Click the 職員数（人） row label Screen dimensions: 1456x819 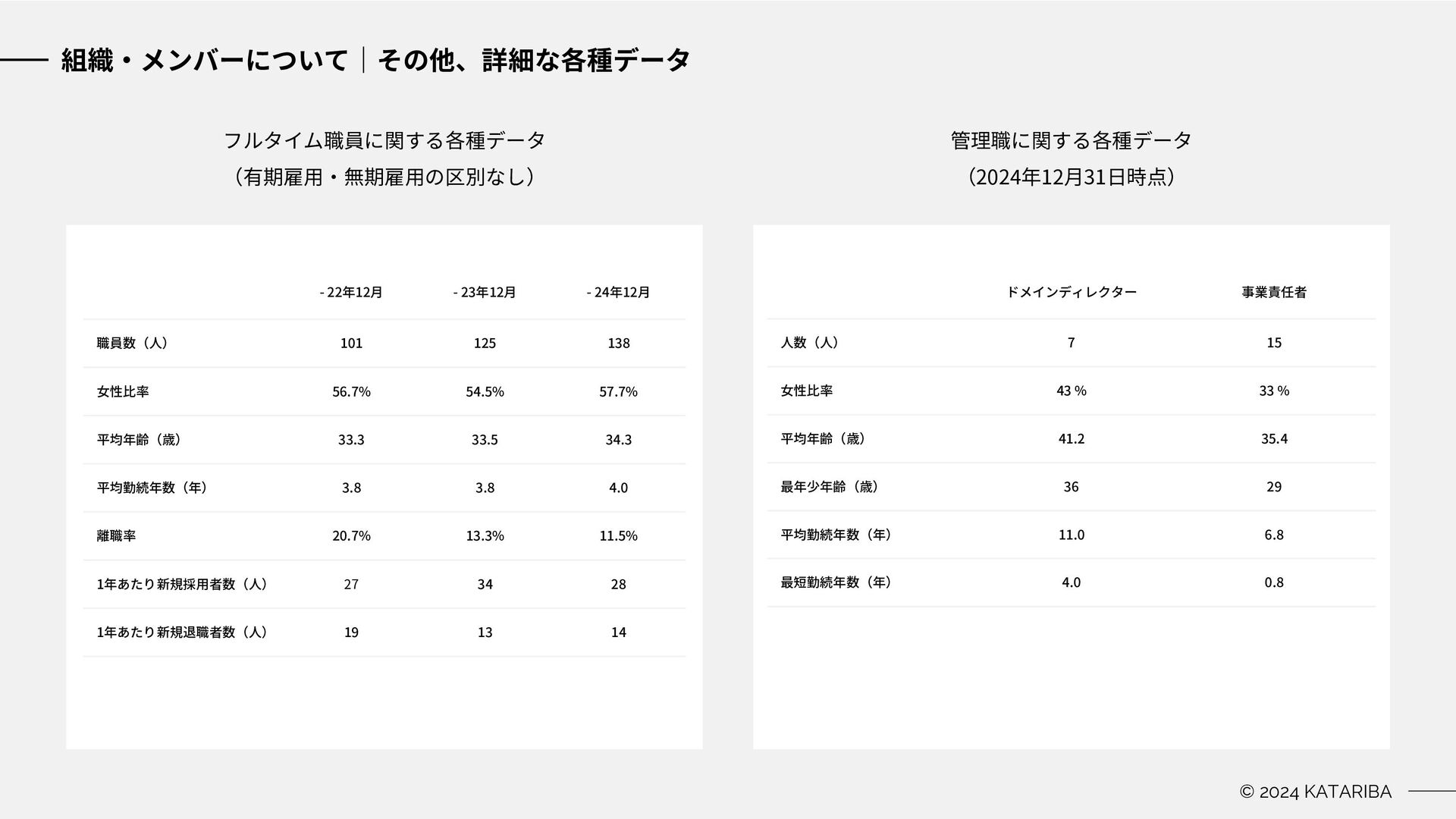[132, 343]
